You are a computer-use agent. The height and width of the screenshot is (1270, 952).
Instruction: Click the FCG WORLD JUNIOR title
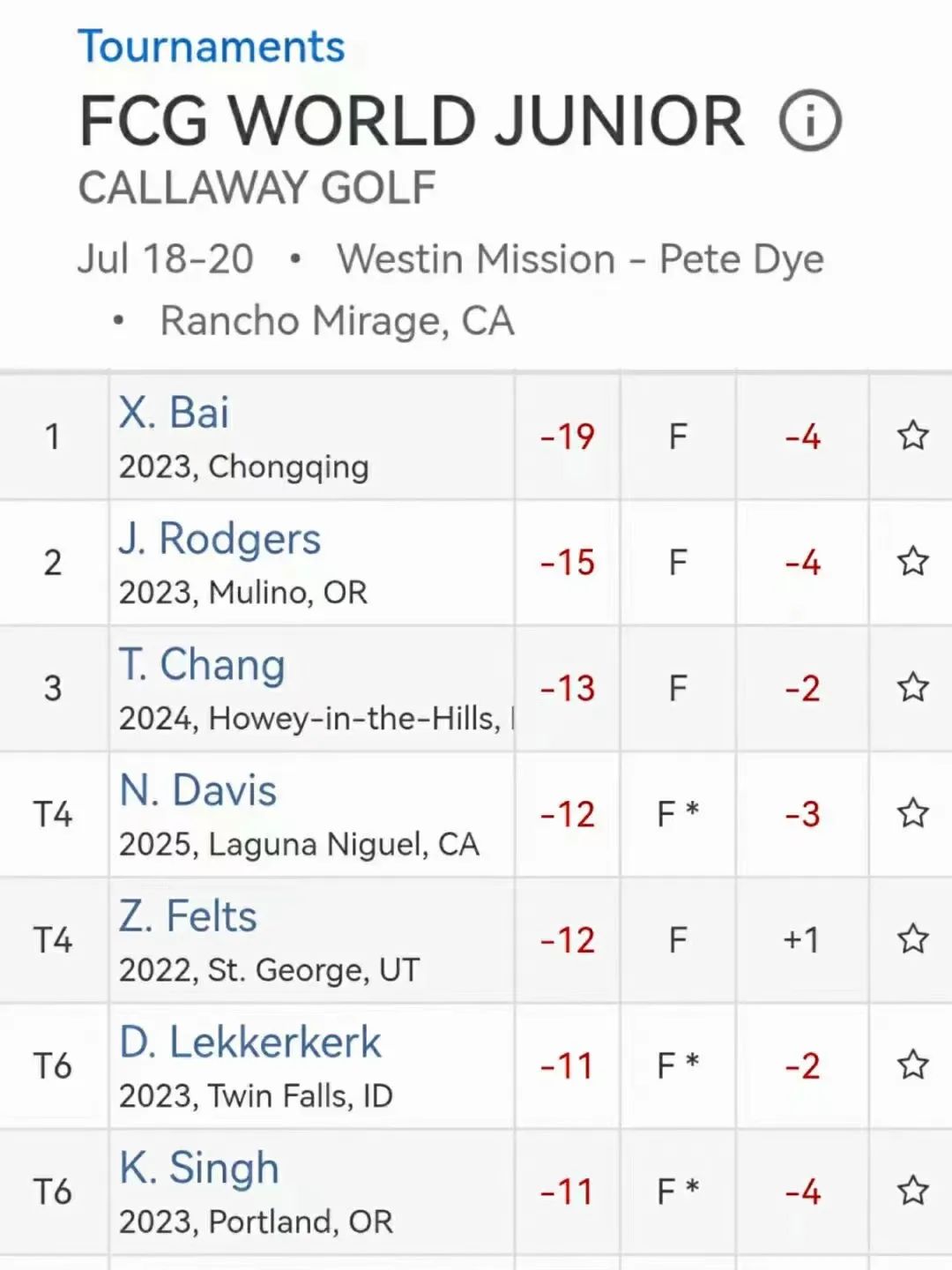click(412, 121)
